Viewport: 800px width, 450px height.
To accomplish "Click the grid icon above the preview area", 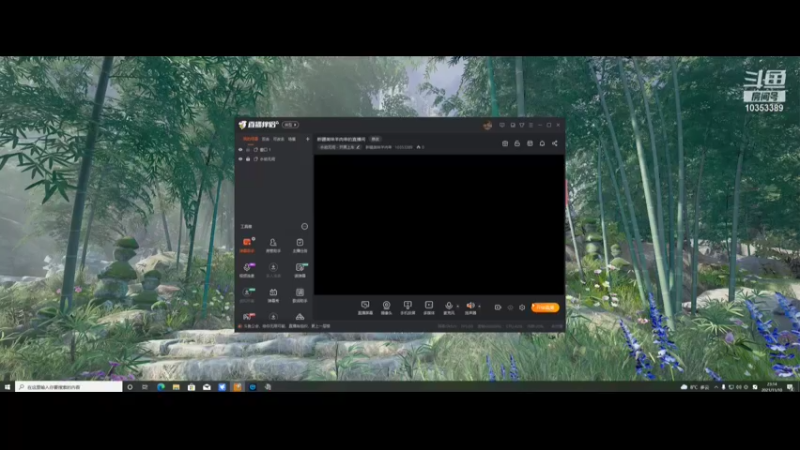I will pyautogui.click(x=530, y=143).
